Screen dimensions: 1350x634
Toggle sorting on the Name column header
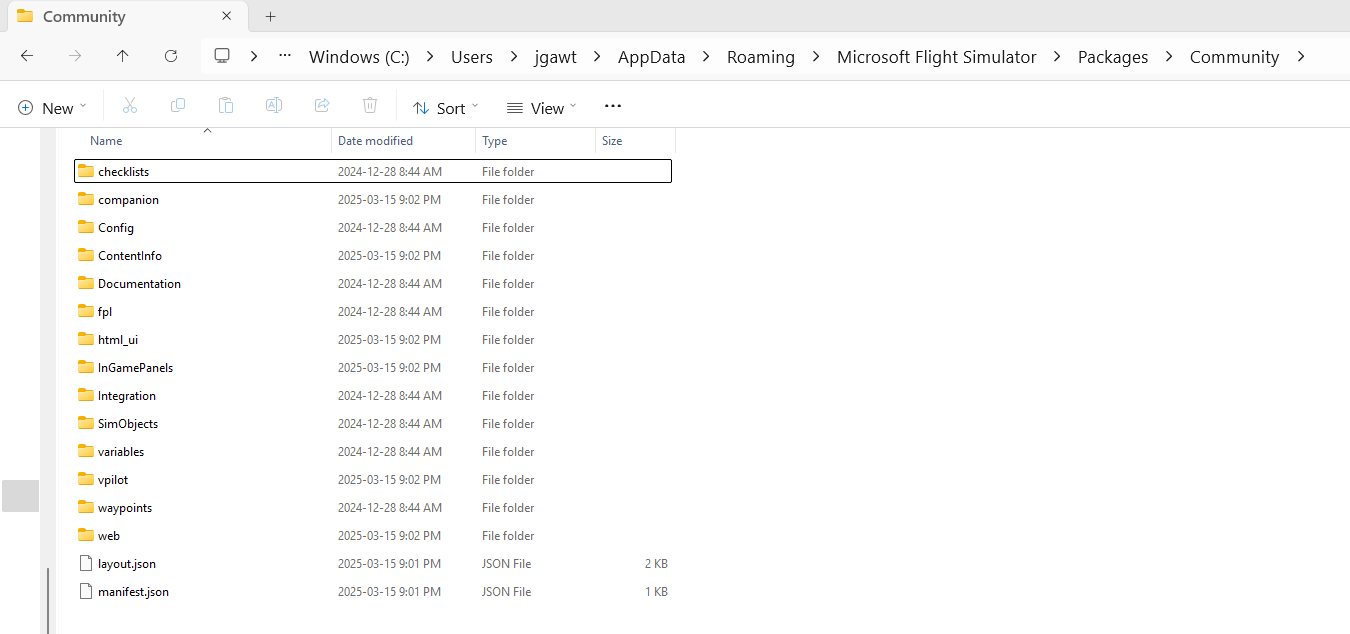pos(106,140)
